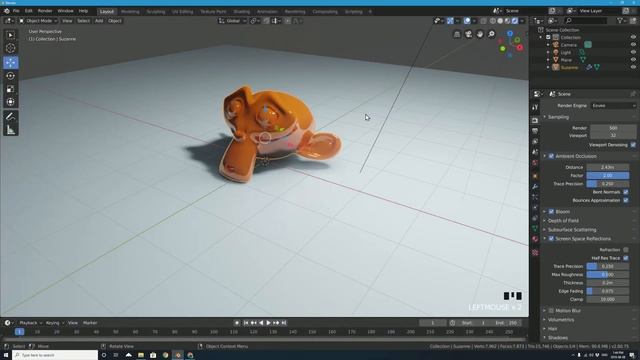The width and height of the screenshot is (640, 360).
Task: Toggle the Viewport Denoising checkbox
Action: coord(633,145)
